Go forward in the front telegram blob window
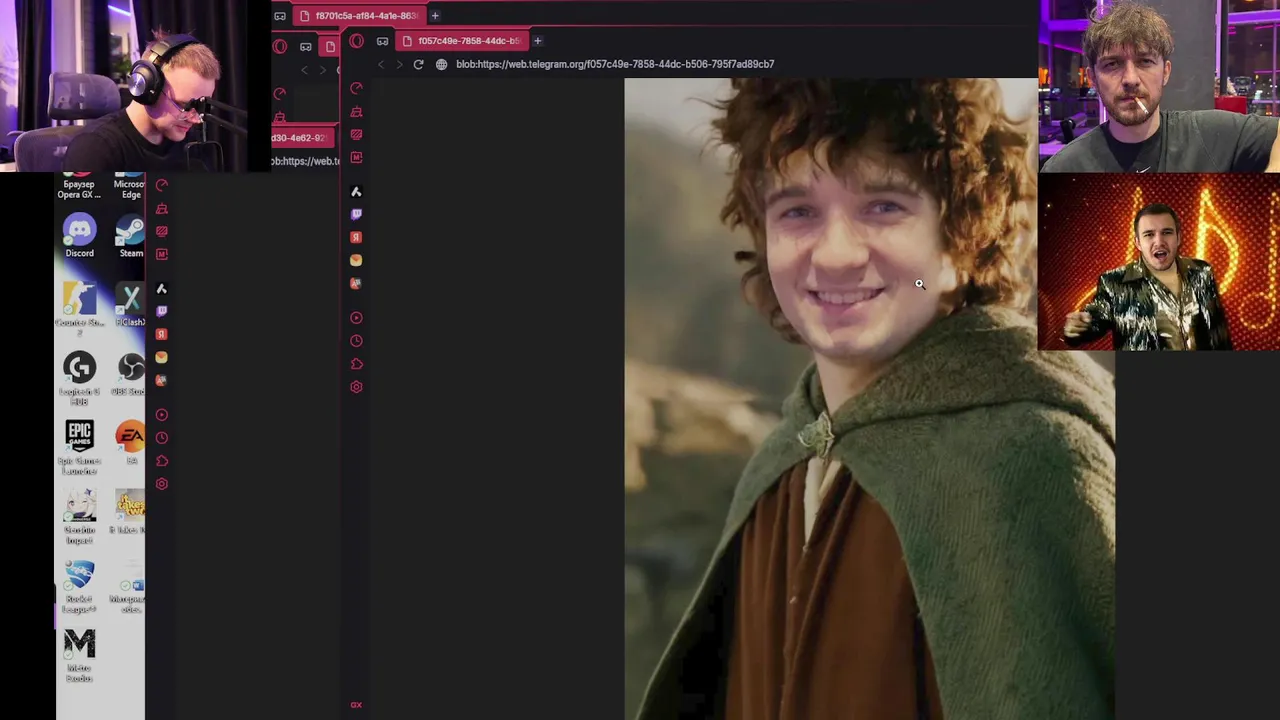 point(398,64)
